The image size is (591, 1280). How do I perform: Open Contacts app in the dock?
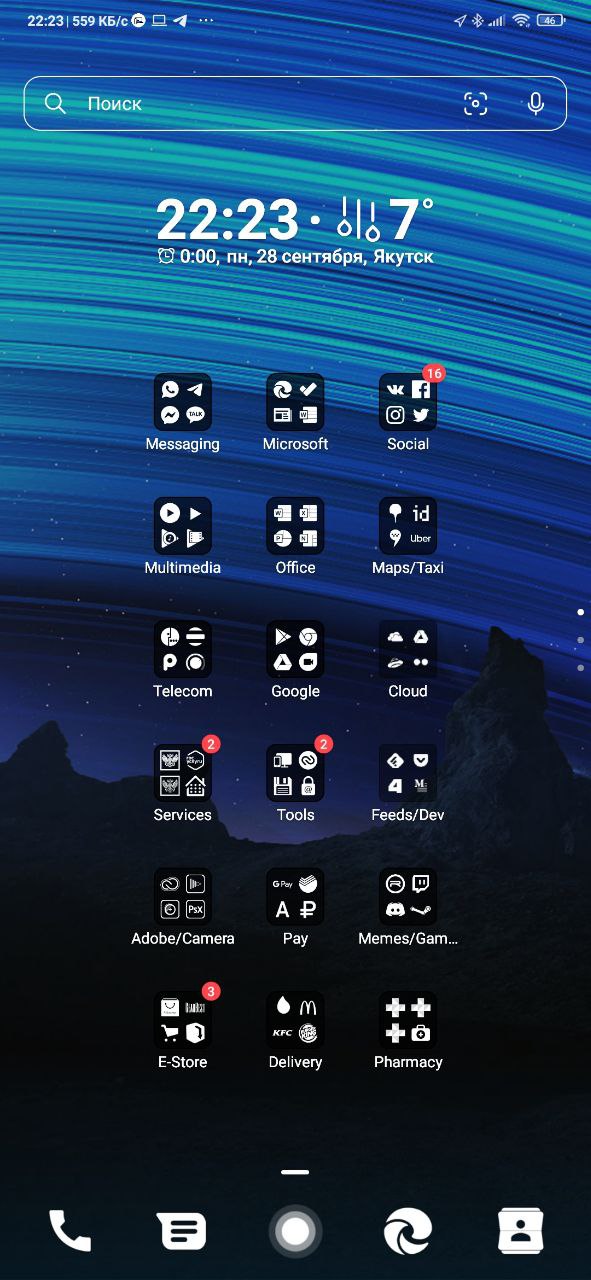coord(521,1231)
